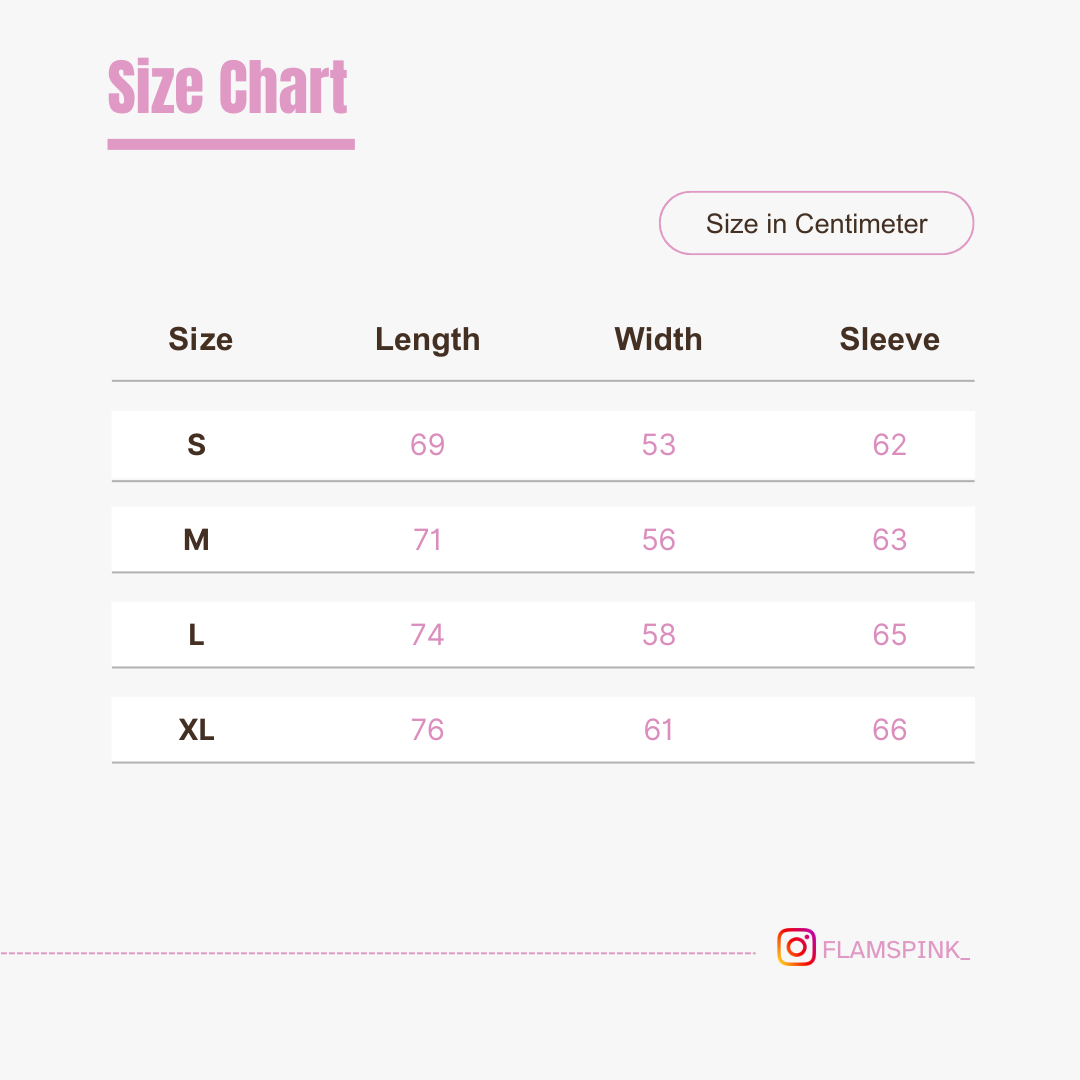
Task: Select the Width column header
Action: click(x=658, y=340)
